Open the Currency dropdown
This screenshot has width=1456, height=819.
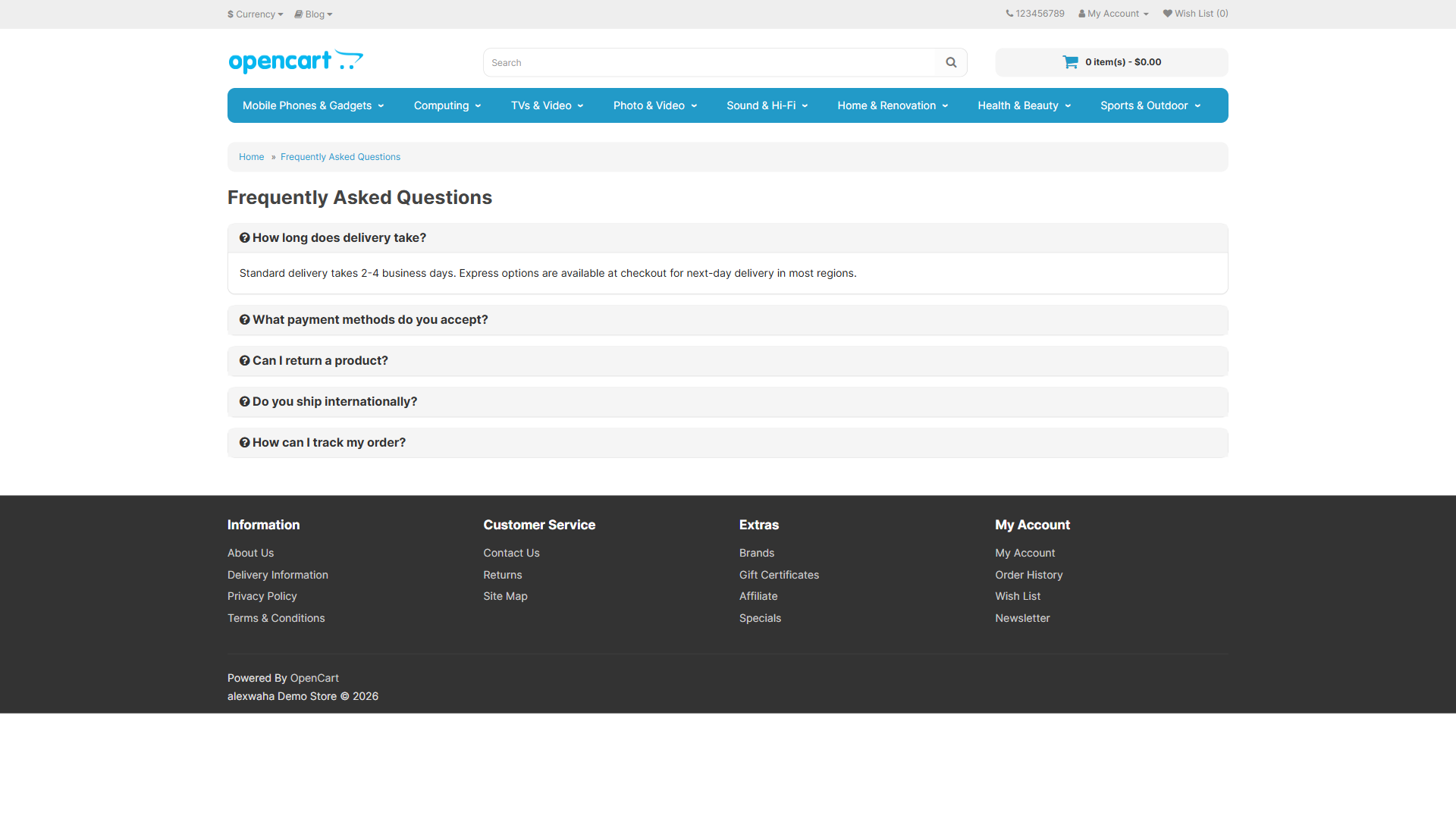coord(255,14)
